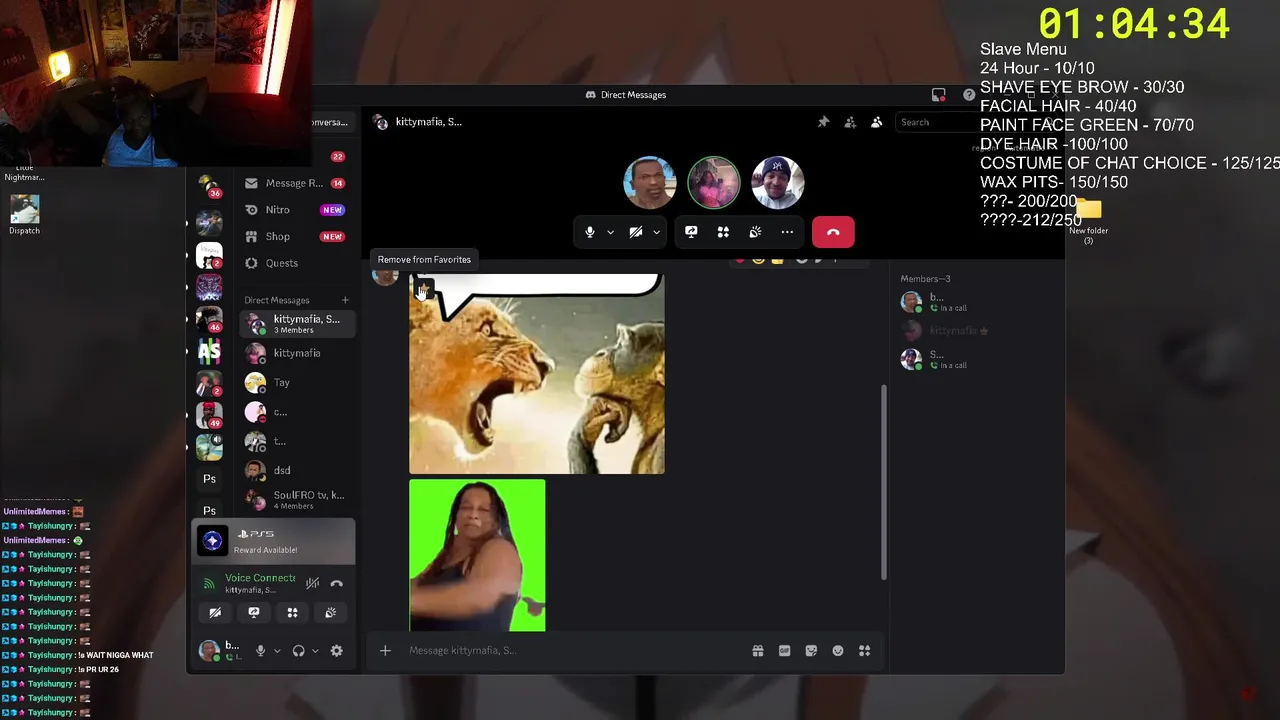Viewport: 1280px width, 720px height.
Task: Open emoji picker in message bar
Action: tap(838, 651)
